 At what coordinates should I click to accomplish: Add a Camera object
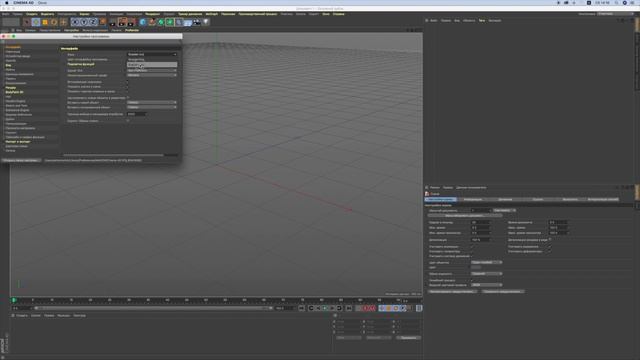tap(197, 22)
